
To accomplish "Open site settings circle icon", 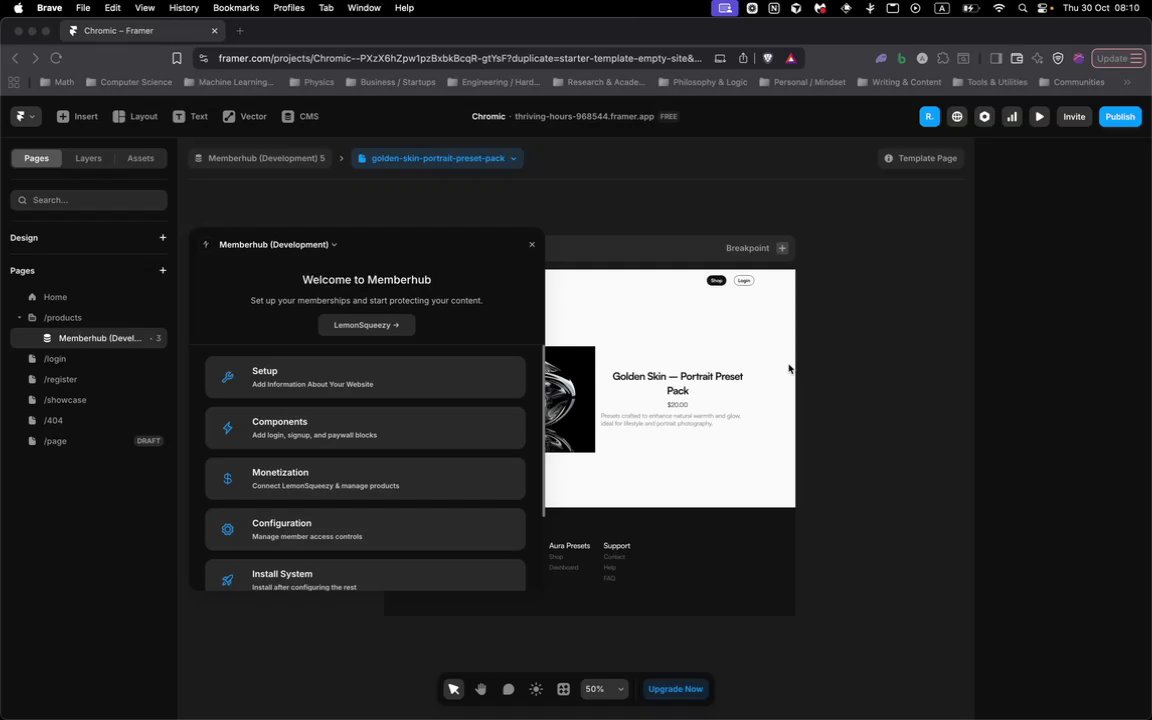I will coord(984,116).
